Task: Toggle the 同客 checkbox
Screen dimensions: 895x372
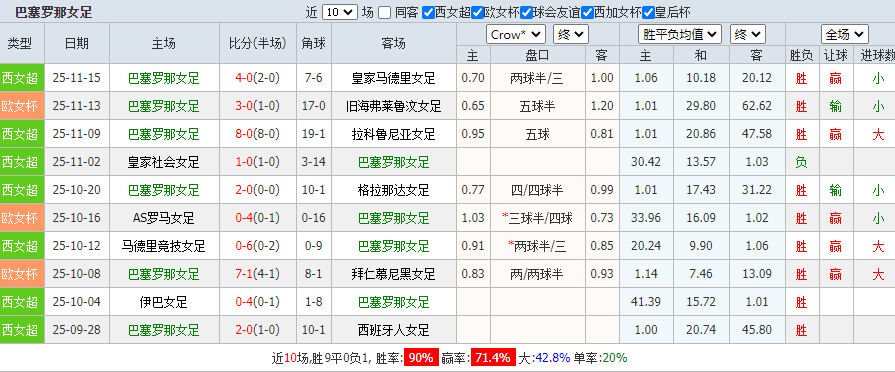Action: click(385, 13)
